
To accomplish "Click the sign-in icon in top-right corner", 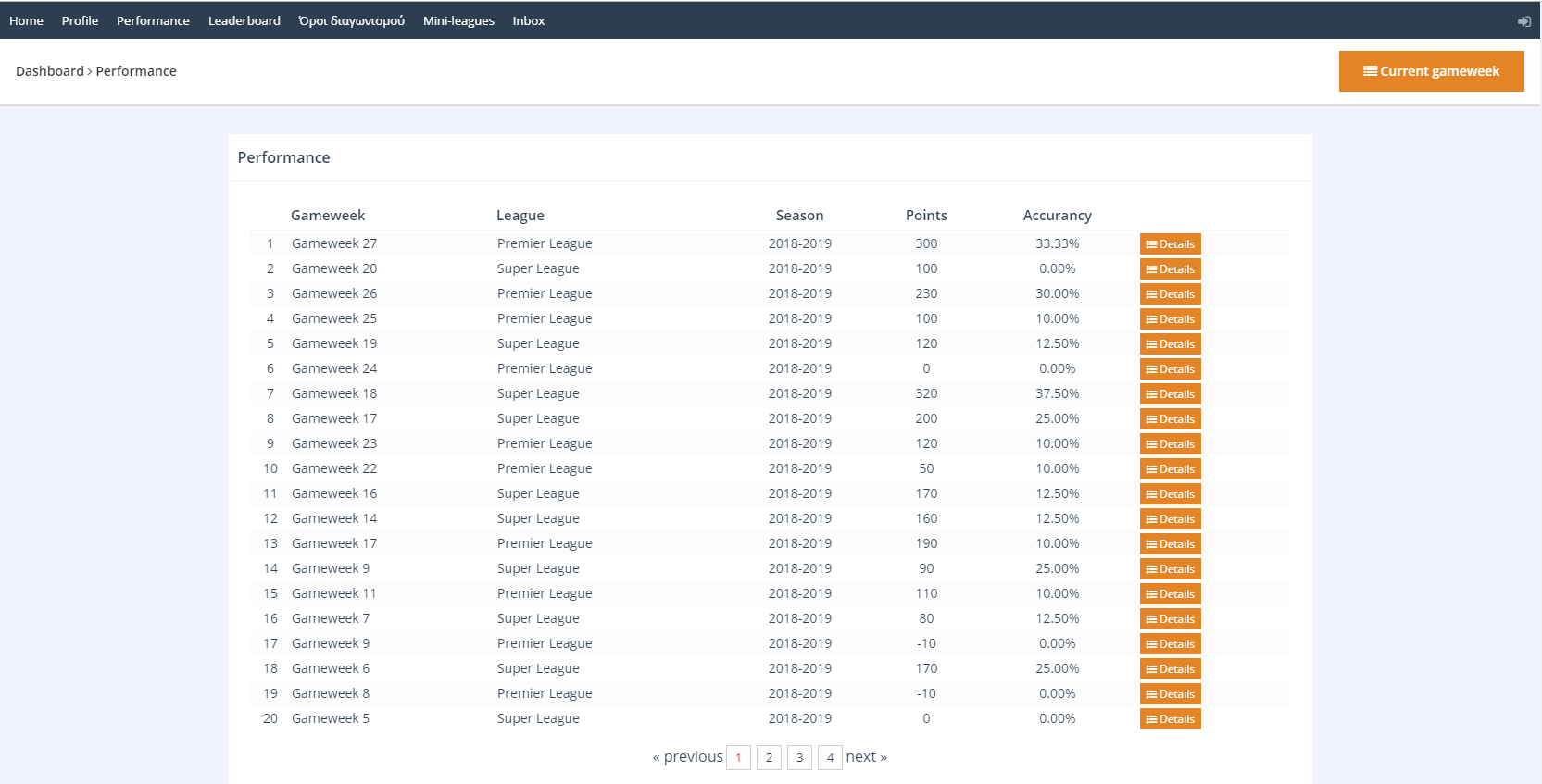I will [1523, 21].
